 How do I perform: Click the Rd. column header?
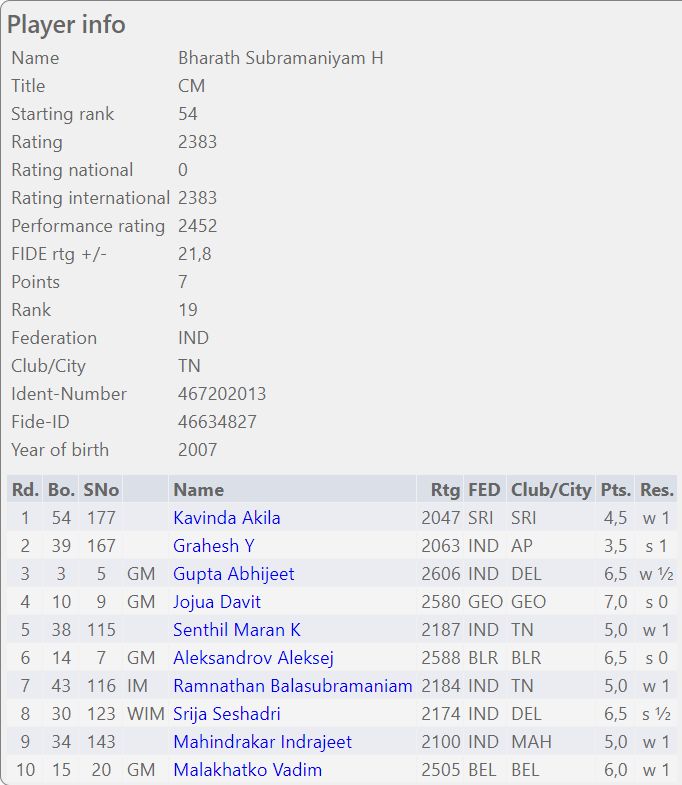[25, 490]
